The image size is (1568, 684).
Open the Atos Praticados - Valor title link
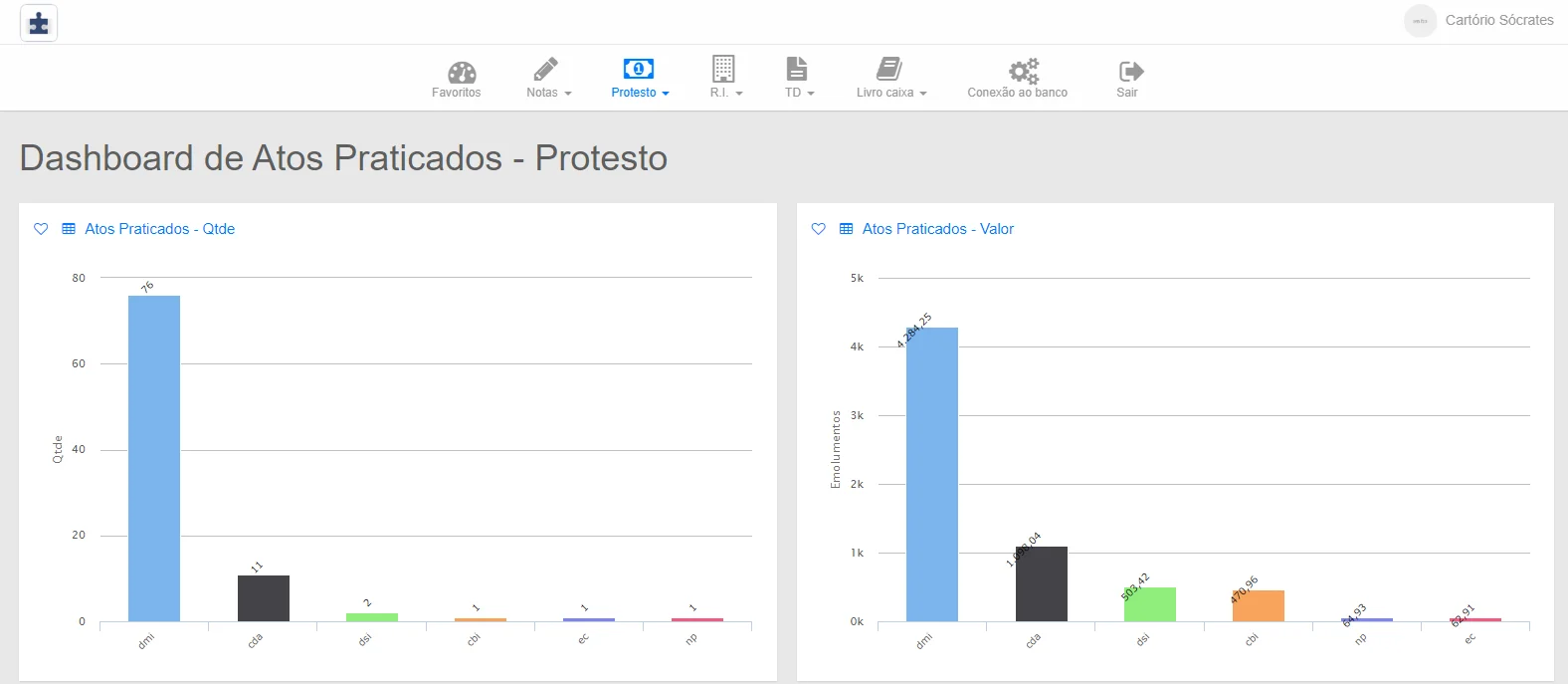tap(938, 229)
